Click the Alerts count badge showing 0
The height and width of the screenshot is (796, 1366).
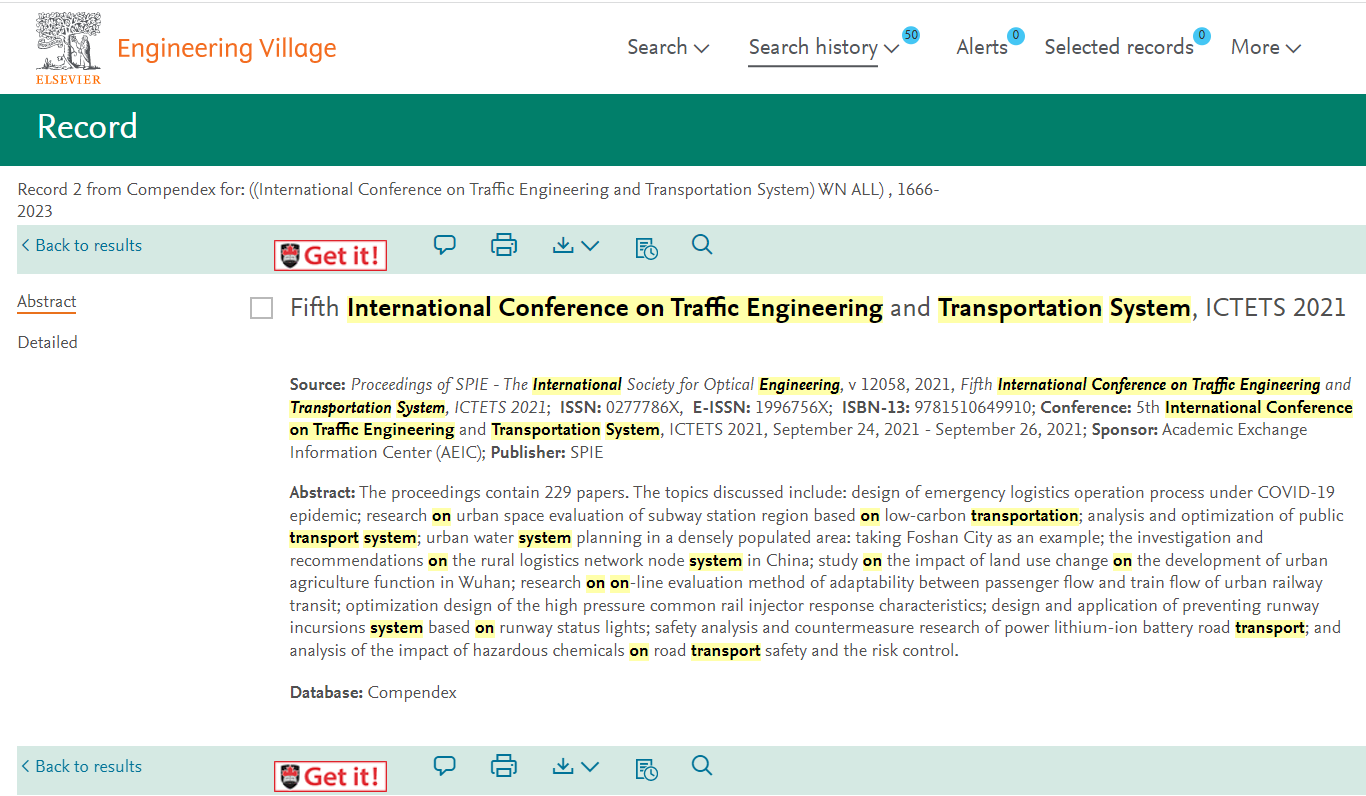pyautogui.click(x=1016, y=36)
